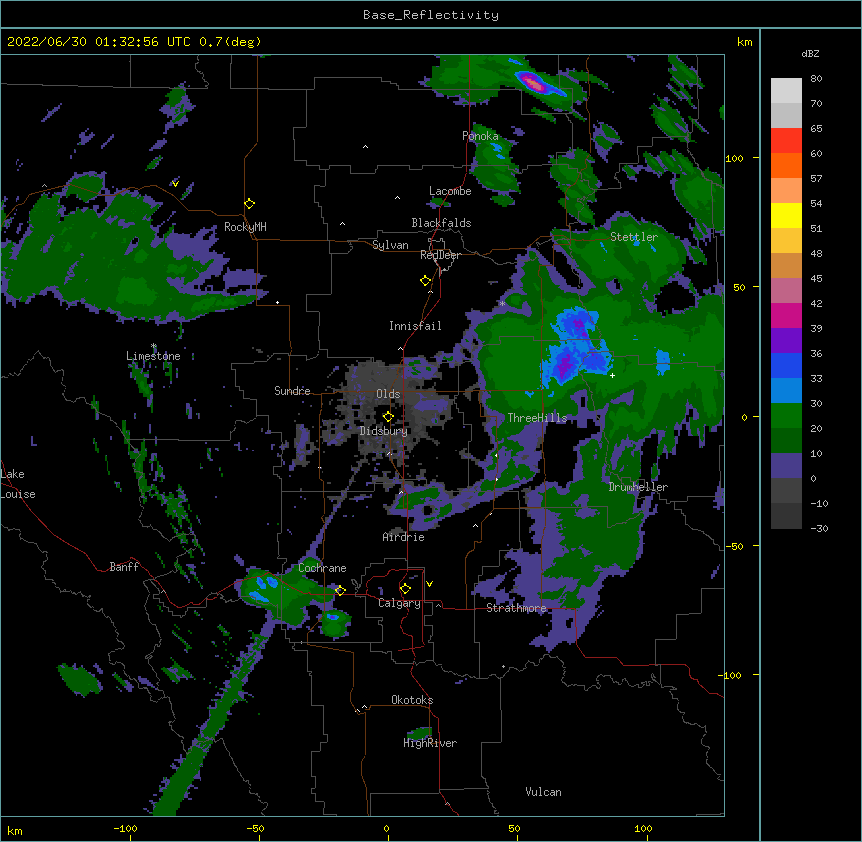The height and width of the screenshot is (842, 862).
Task: Pick the dusty pink swatch between 45 and 42
Action: coord(786,291)
